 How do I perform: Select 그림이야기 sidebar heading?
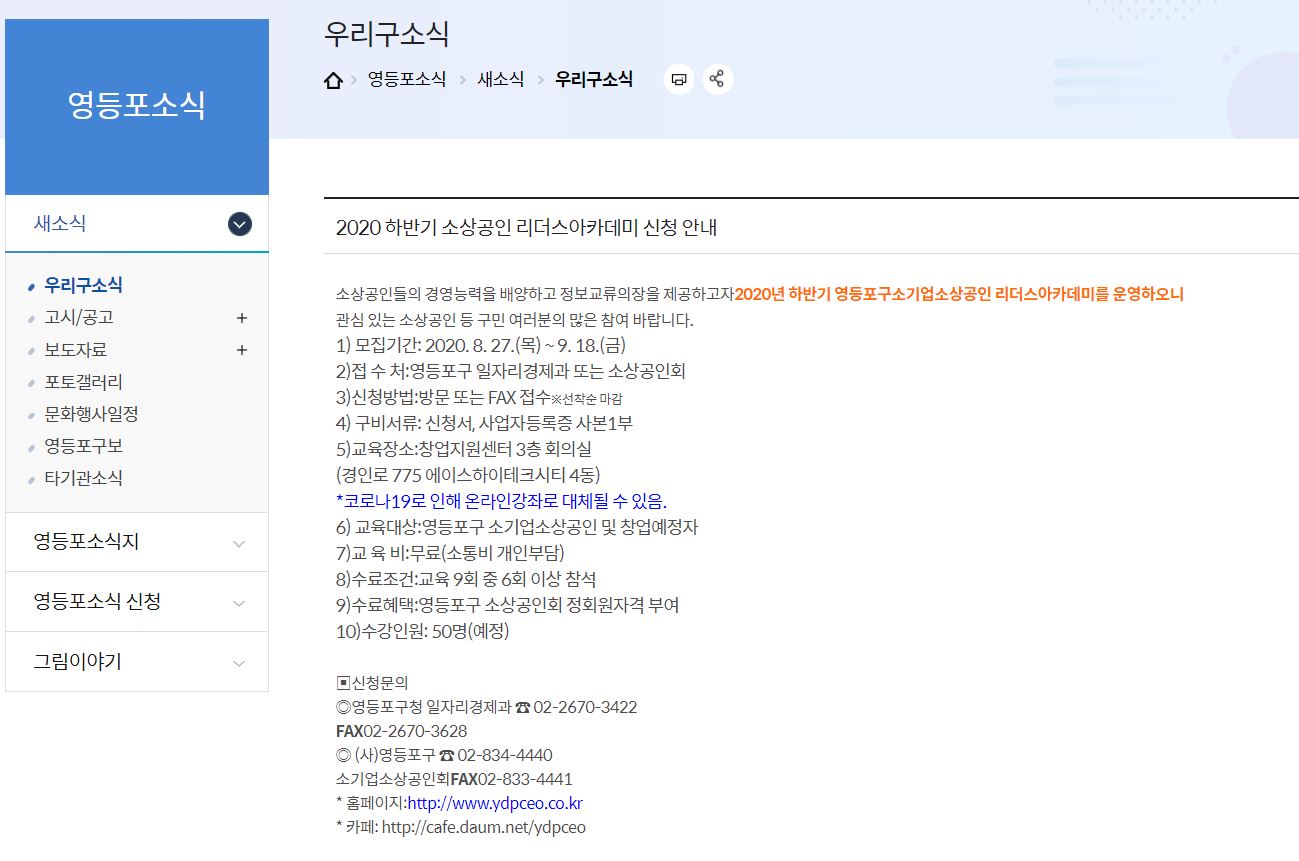[77, 661]
